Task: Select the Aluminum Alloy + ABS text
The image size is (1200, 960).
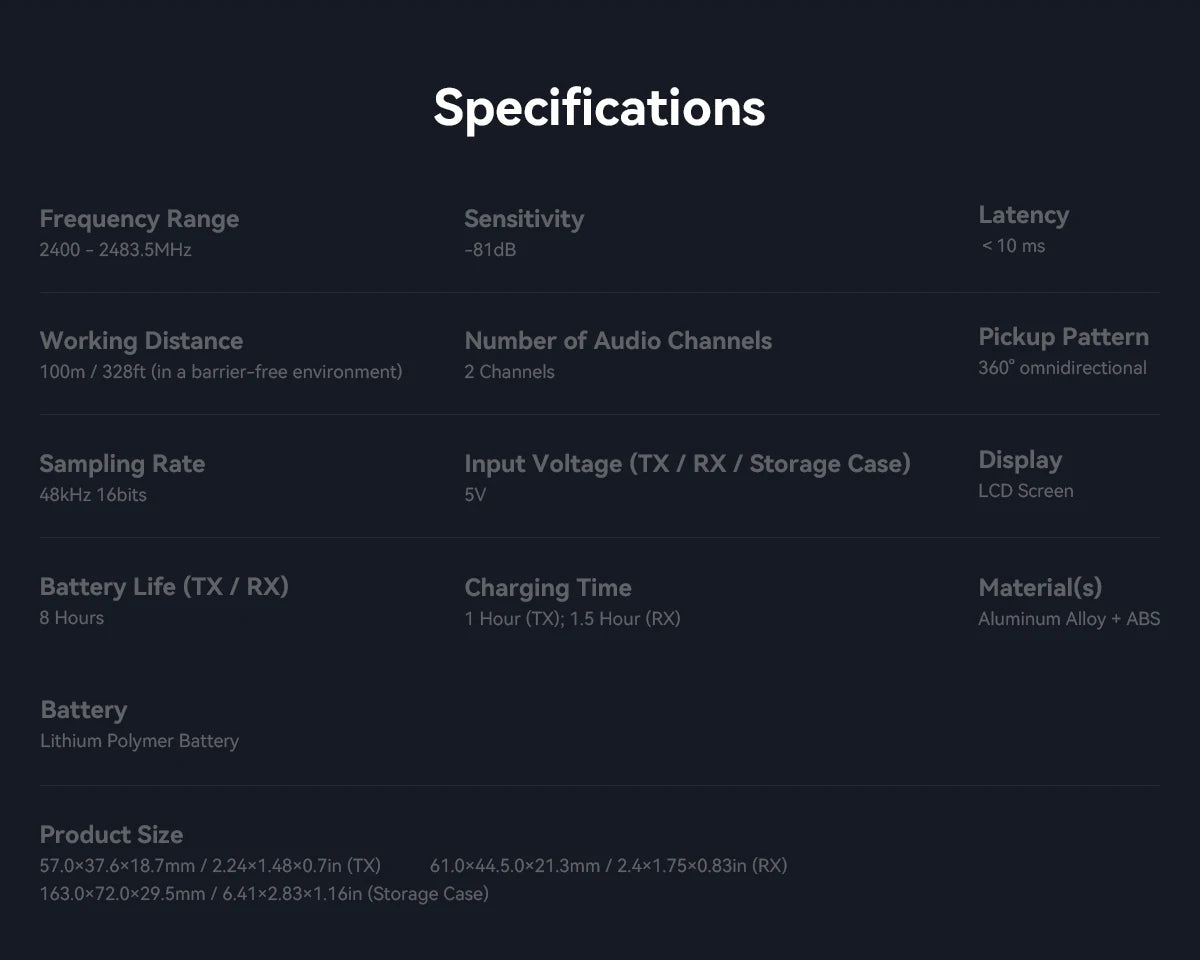Action: point(1069,619)
